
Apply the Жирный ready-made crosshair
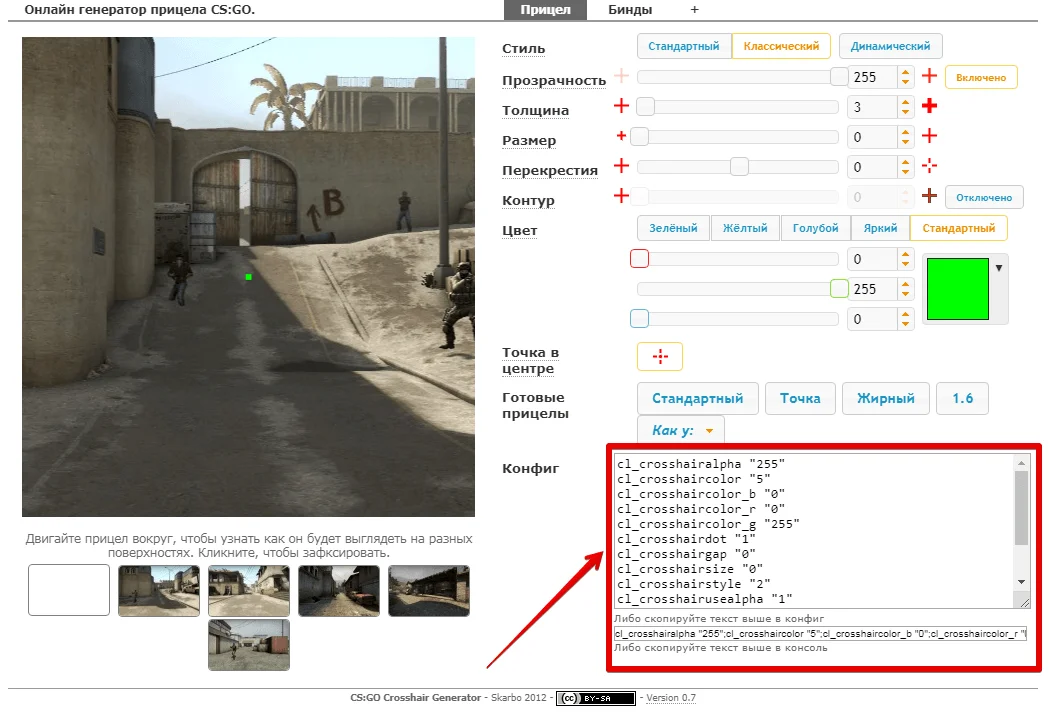click(886, 398)
